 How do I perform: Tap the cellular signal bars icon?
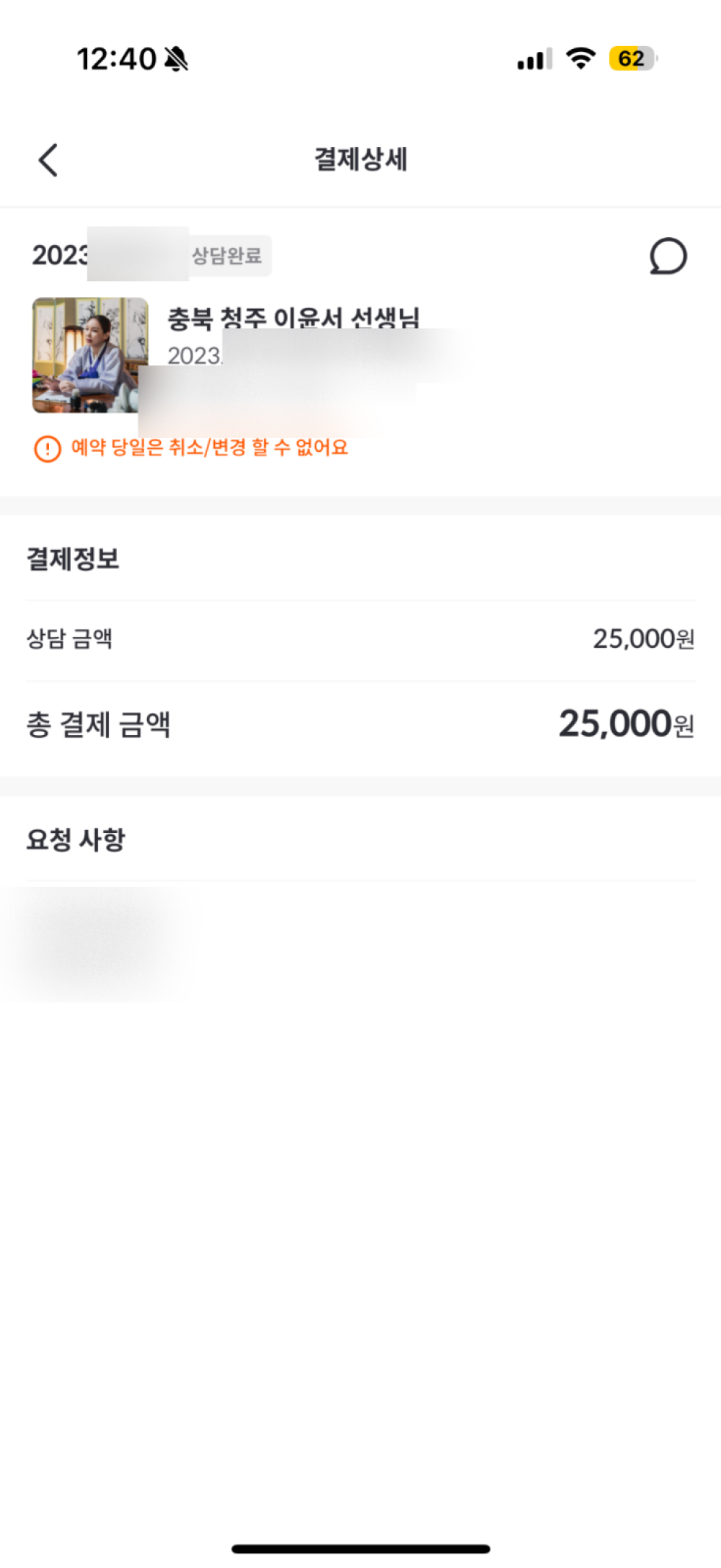click(x=534, y=60)
